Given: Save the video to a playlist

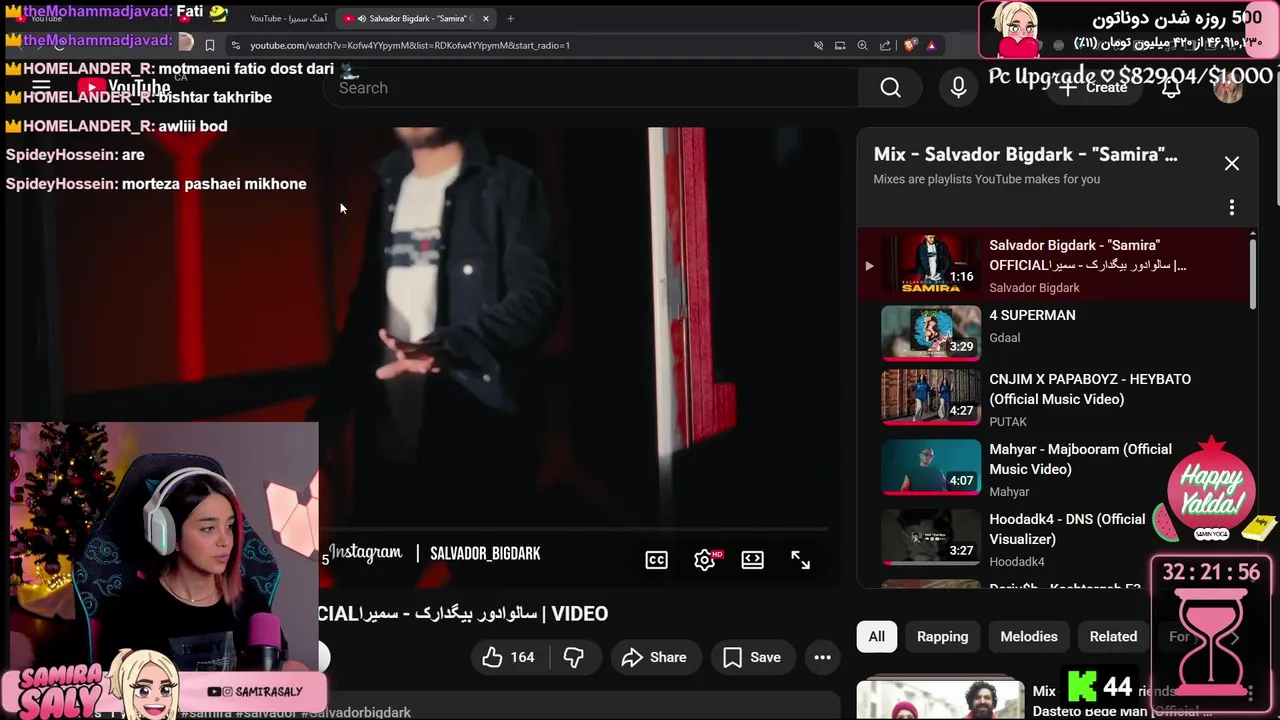Looking at the screenshot, I should [x=752, y=657].
